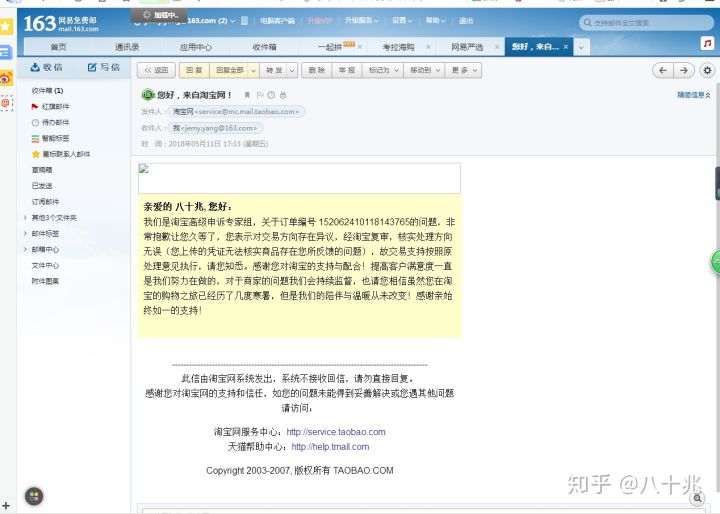Go to previous email with left arrow

tap(662, 70)
